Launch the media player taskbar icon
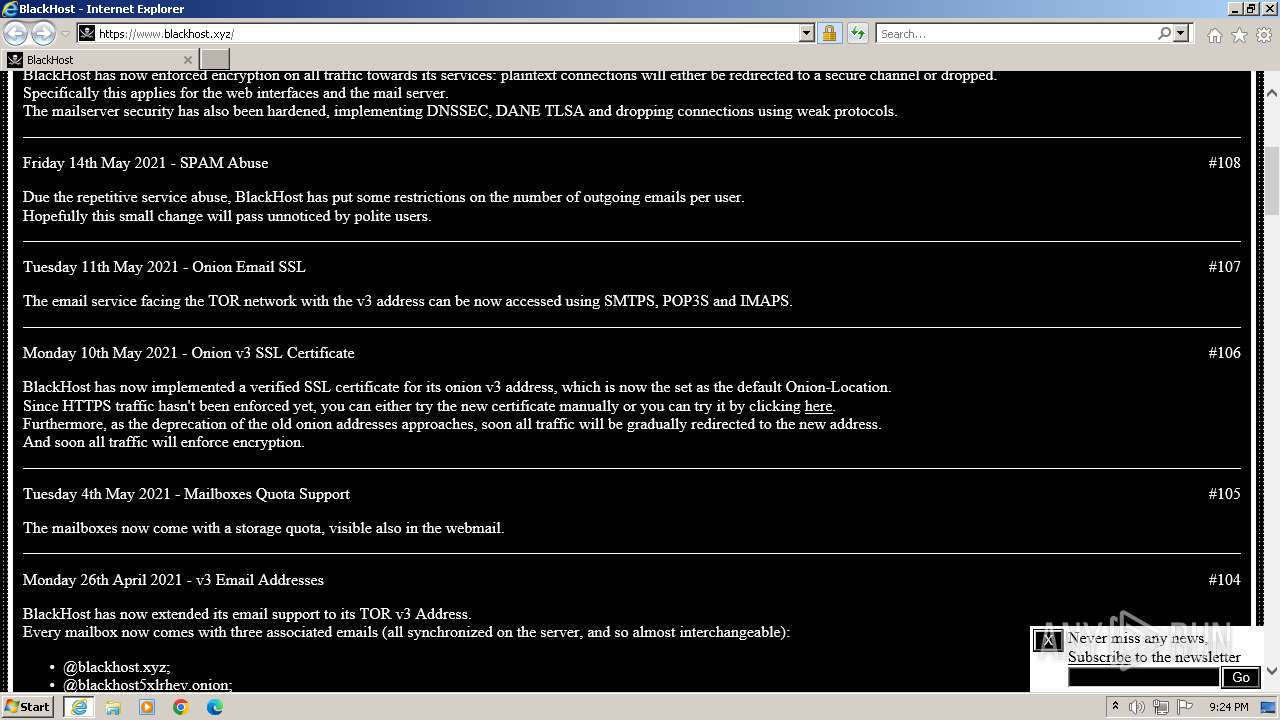Screen dimensions: 1280x720 147,706
